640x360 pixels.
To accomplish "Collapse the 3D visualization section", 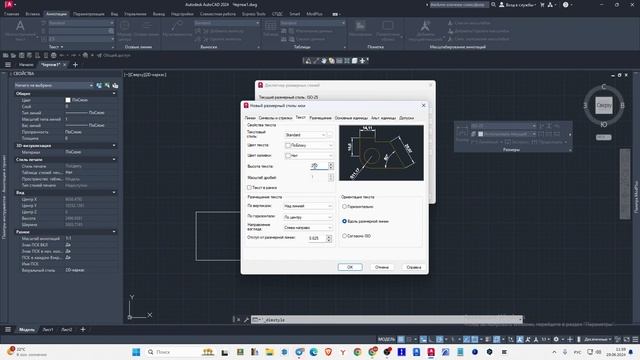I will pyautogui.click(x=114, y=145).
